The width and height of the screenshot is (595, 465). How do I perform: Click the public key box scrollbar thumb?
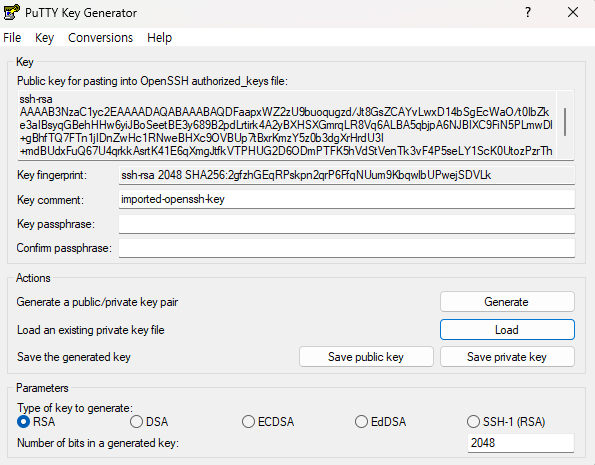[x=565, y=122]
